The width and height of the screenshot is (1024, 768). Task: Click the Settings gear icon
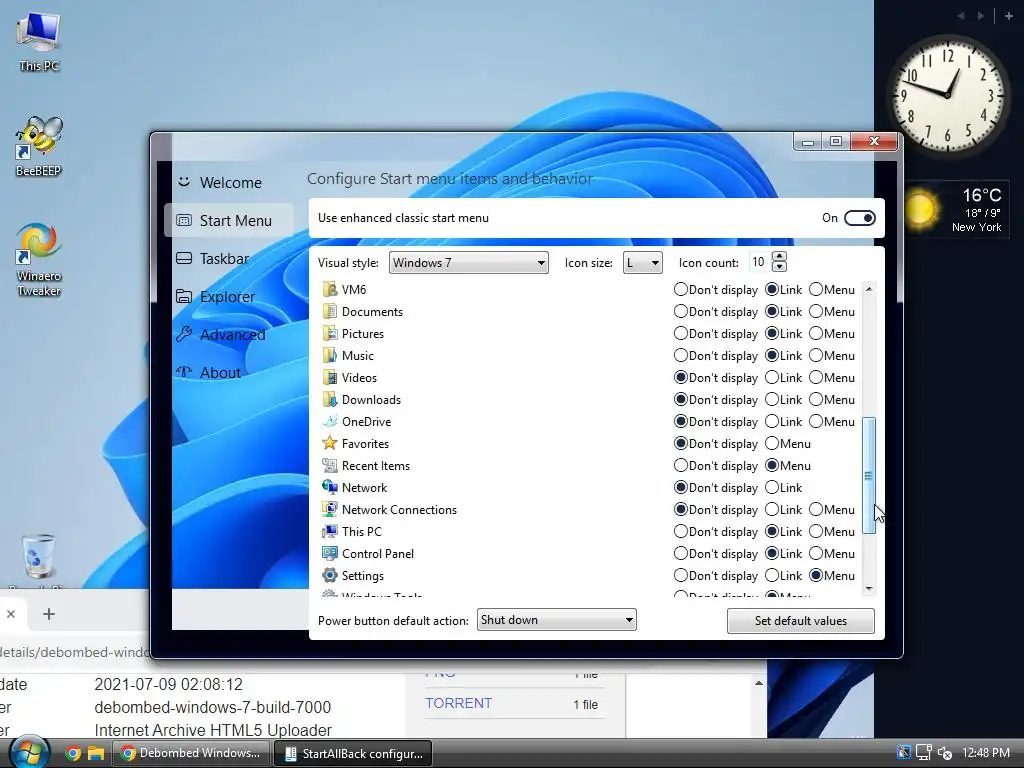(330, 575)
